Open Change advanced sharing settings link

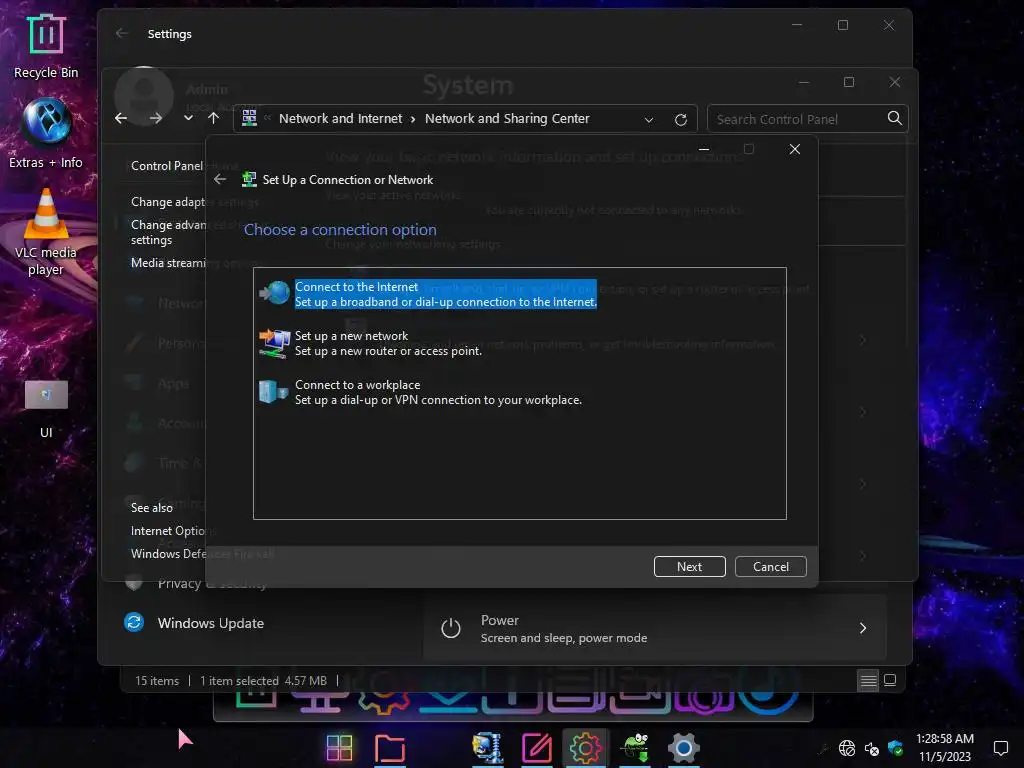point(168,232)
